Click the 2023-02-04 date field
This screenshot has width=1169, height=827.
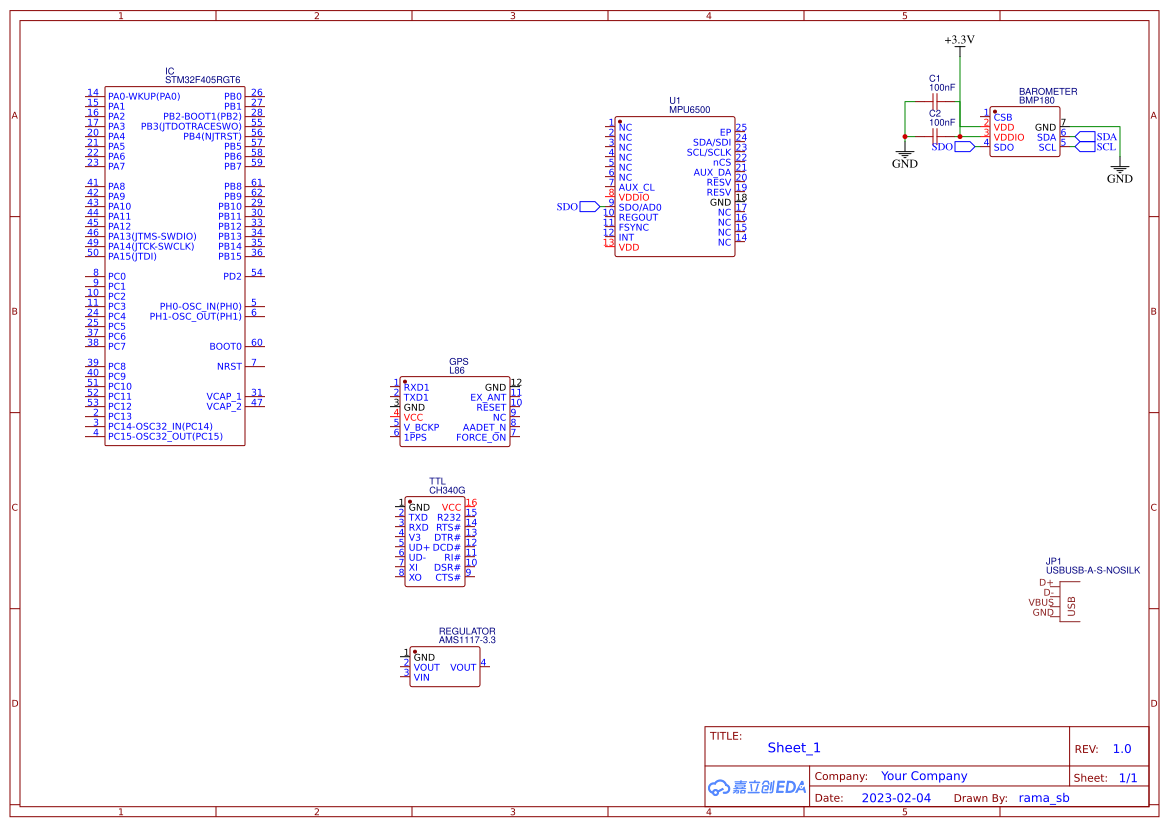click(x=896, y=798)
